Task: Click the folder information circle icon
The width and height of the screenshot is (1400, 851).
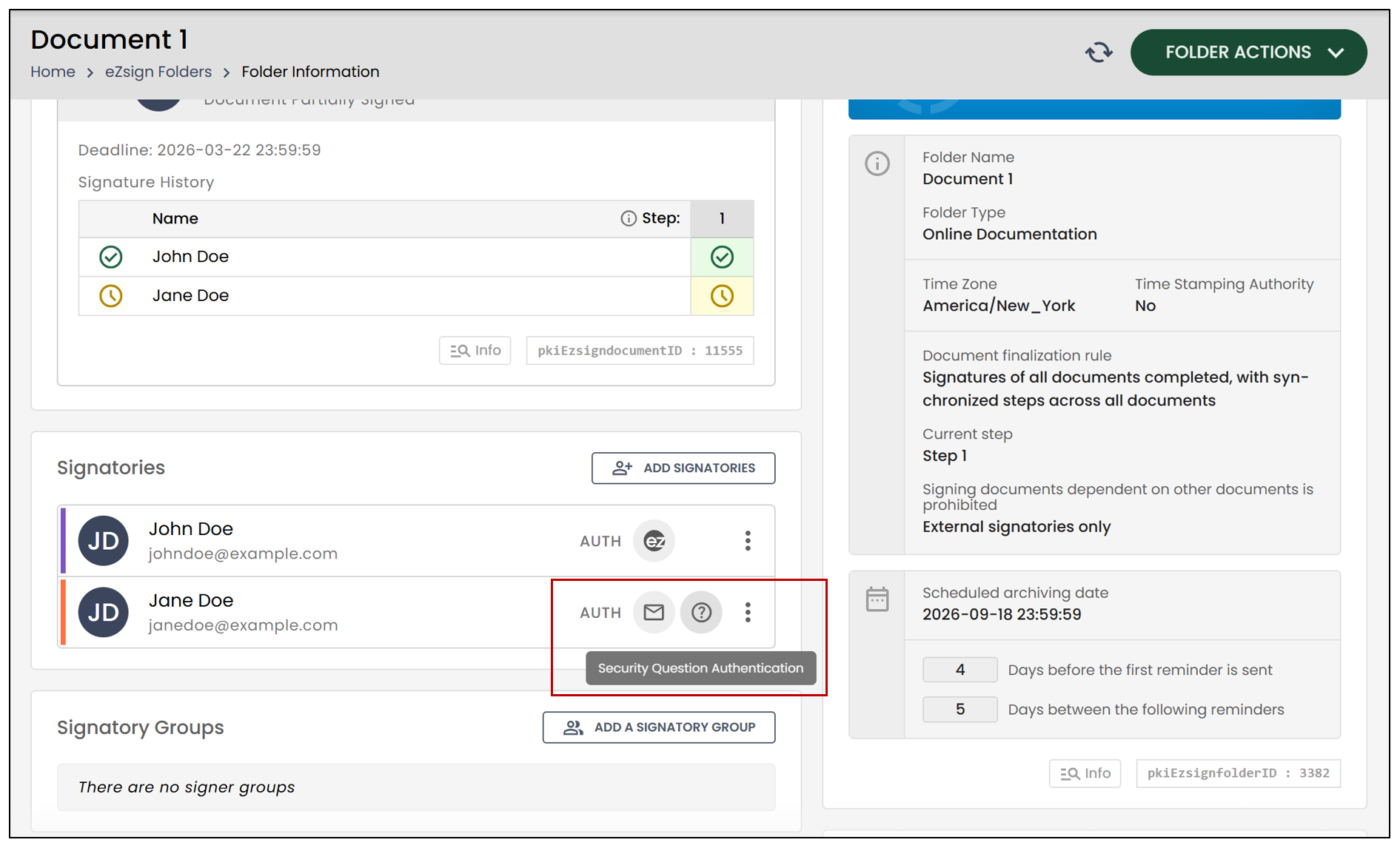Action: click(877, 164)
